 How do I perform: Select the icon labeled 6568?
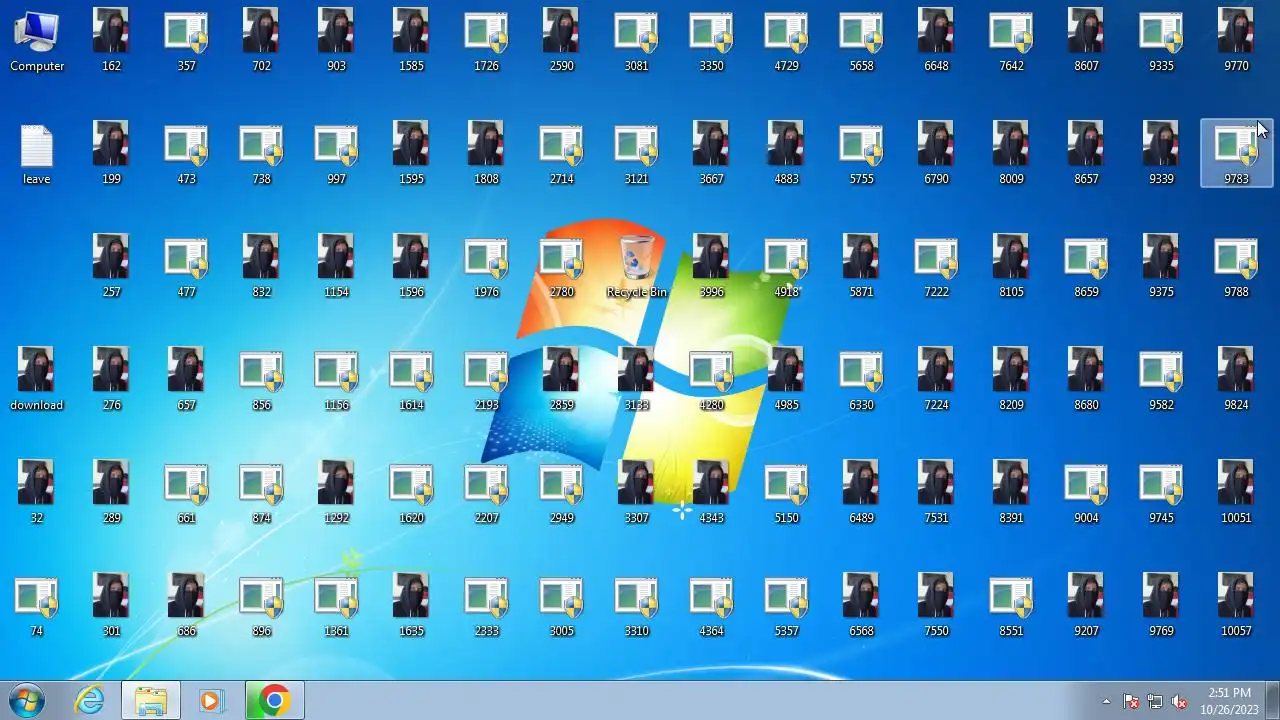(x=861, y=606)
